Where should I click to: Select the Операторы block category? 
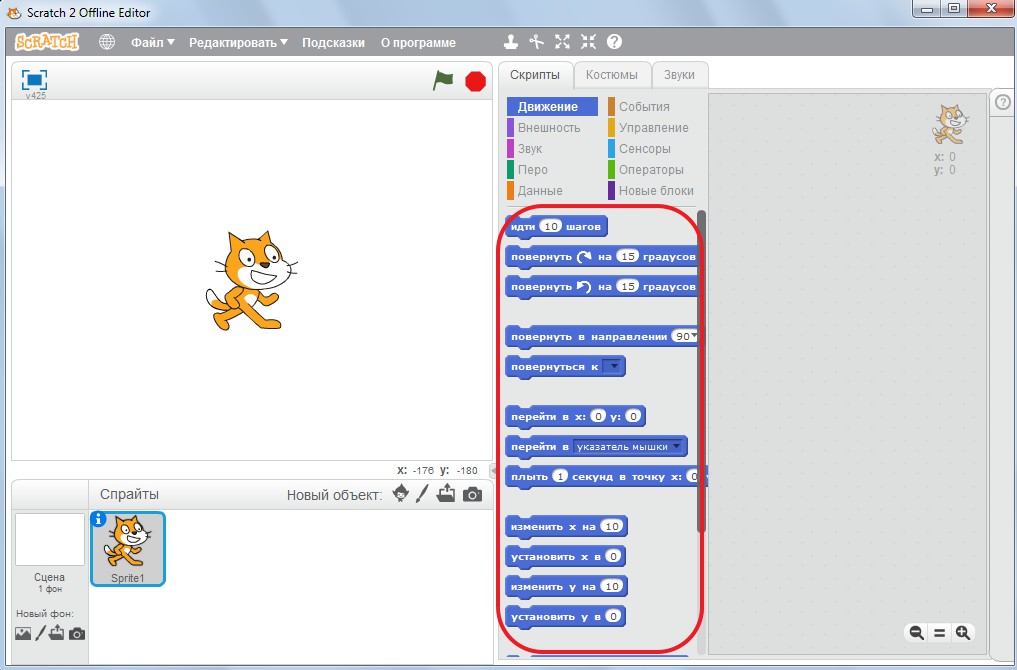(646, 169)
